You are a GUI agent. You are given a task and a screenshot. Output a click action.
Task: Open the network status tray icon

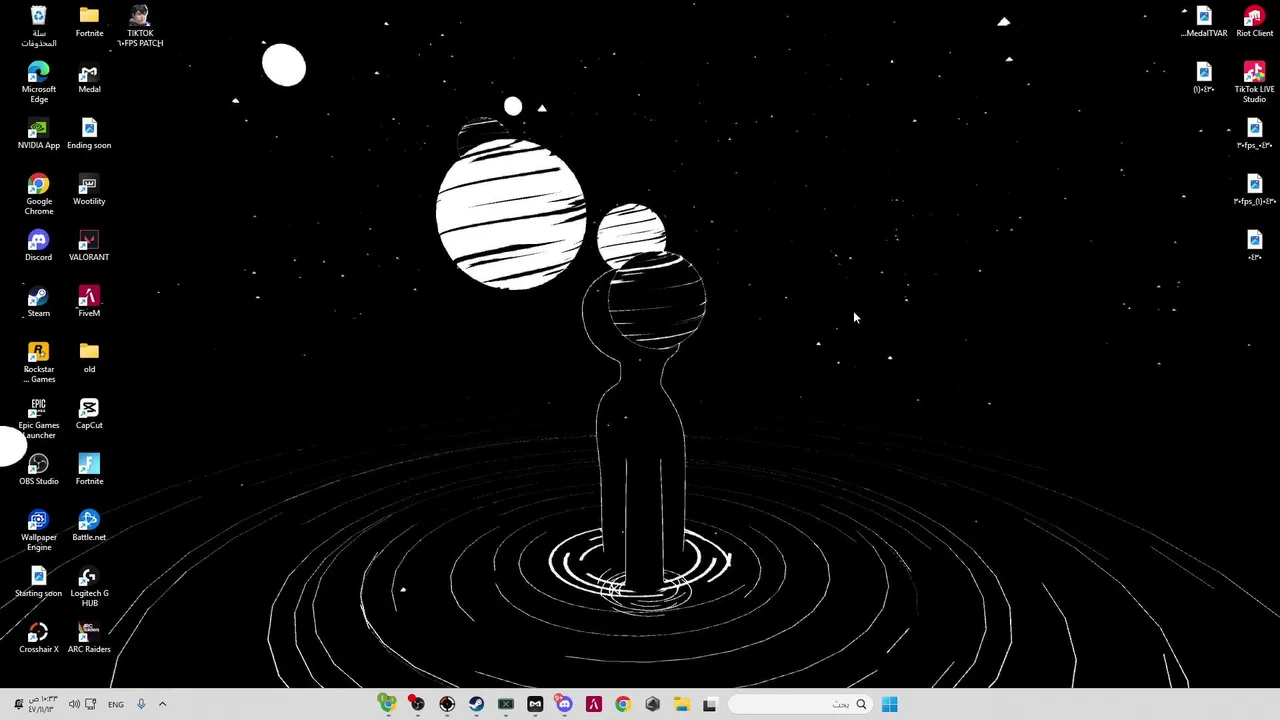tap(91, 704)
